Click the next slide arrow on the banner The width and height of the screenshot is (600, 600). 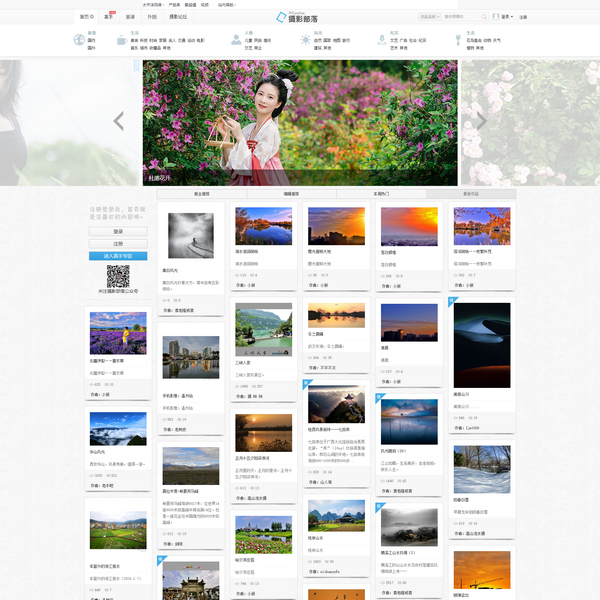(x=481, y=121)
